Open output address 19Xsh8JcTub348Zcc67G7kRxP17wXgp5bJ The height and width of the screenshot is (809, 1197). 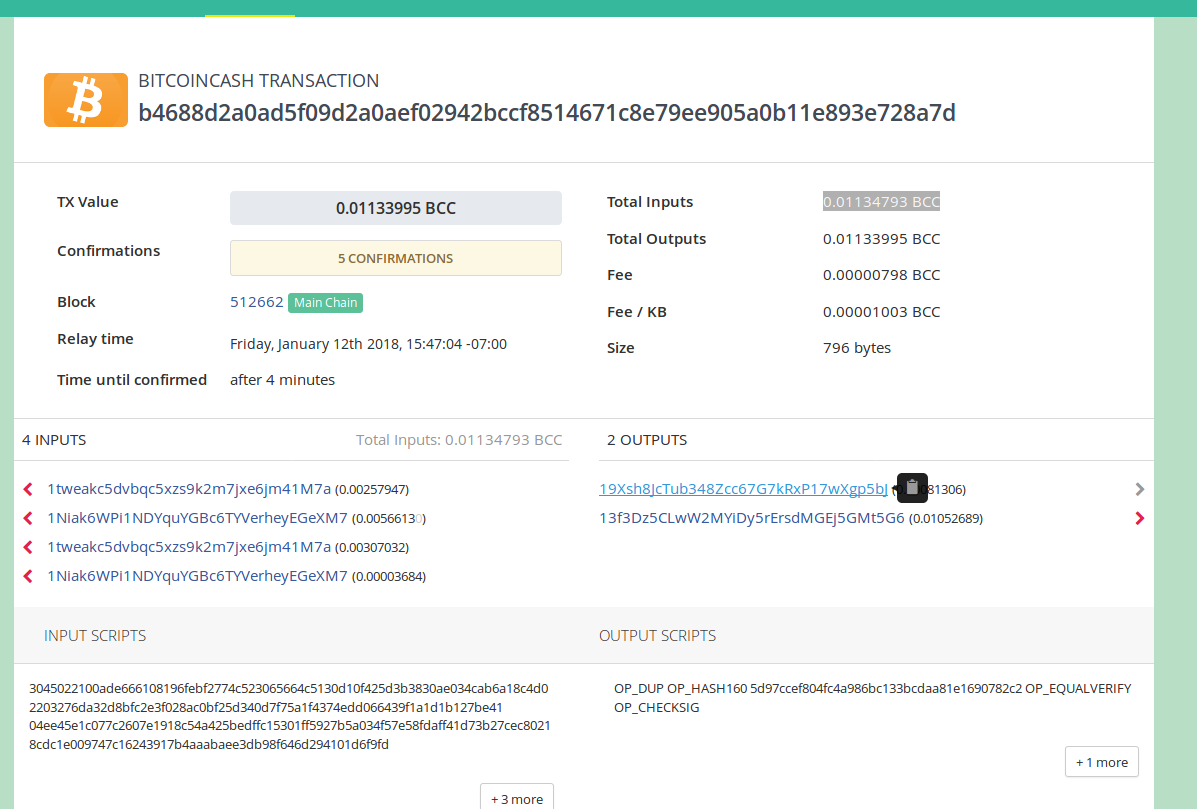[x=743, y=489]
